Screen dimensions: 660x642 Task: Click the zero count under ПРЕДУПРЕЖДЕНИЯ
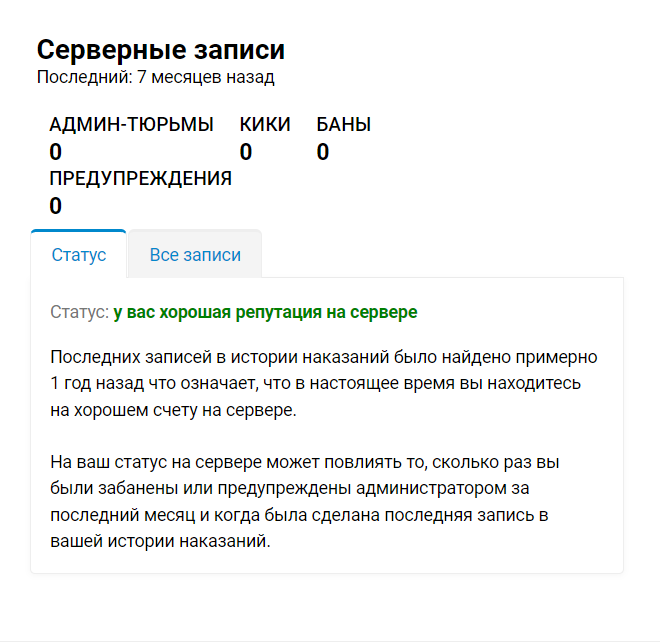pyautogui.click(x=56, y=205)
